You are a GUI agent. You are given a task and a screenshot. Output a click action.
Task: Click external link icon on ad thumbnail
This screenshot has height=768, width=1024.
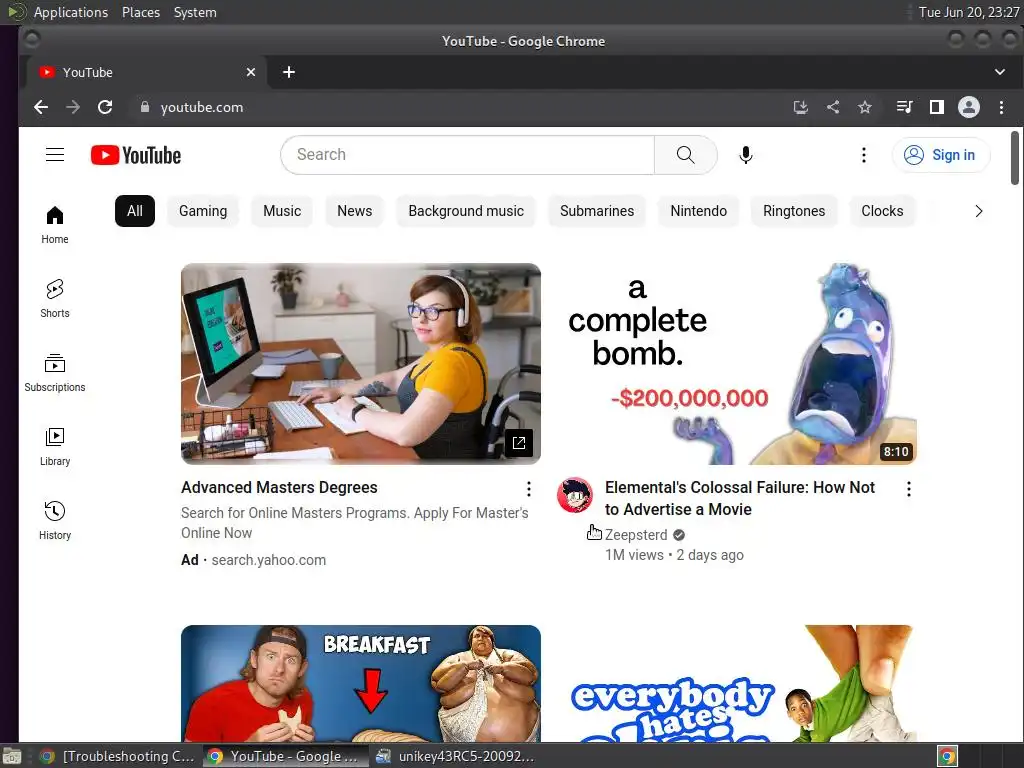519,443
